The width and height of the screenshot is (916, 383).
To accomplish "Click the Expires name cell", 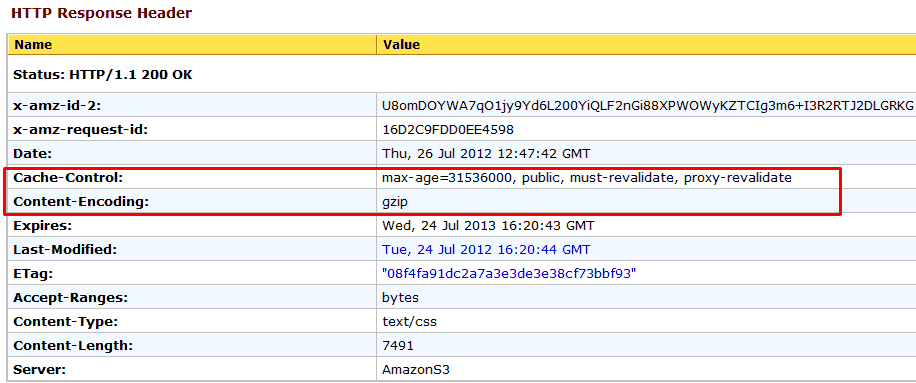I will coord(193,225).
